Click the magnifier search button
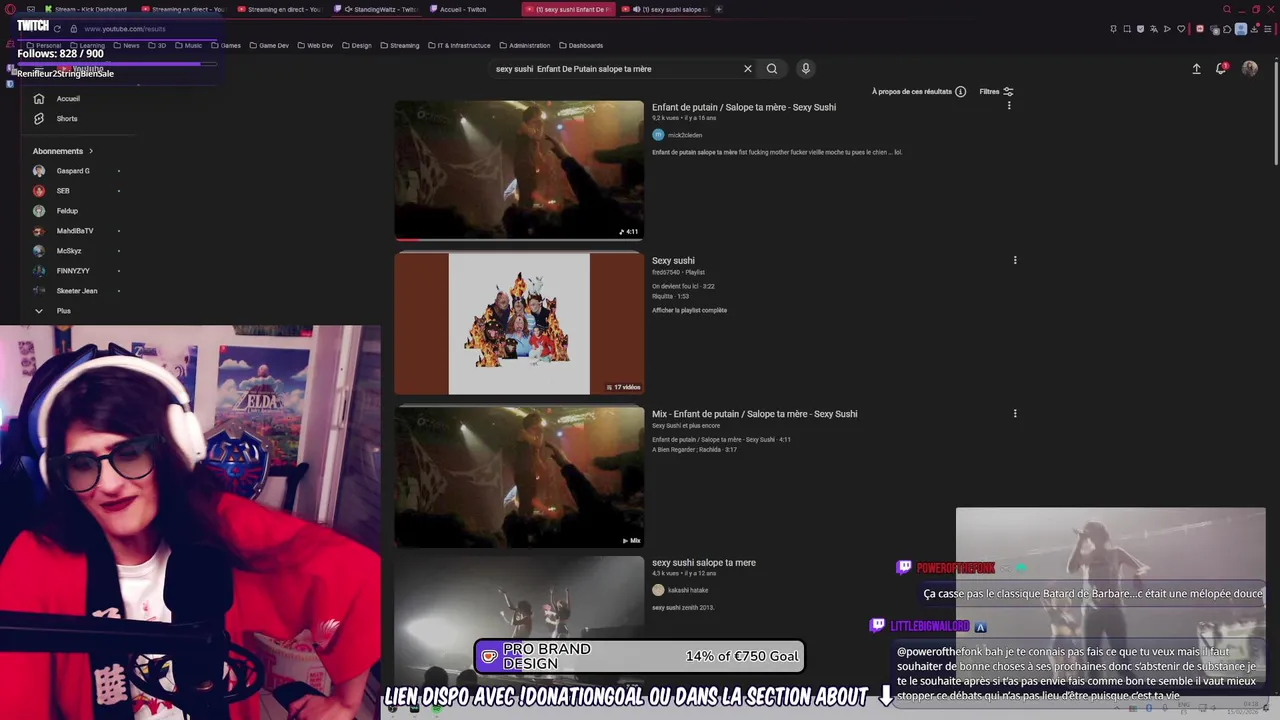1280x720 pixels. click(772, 69)
